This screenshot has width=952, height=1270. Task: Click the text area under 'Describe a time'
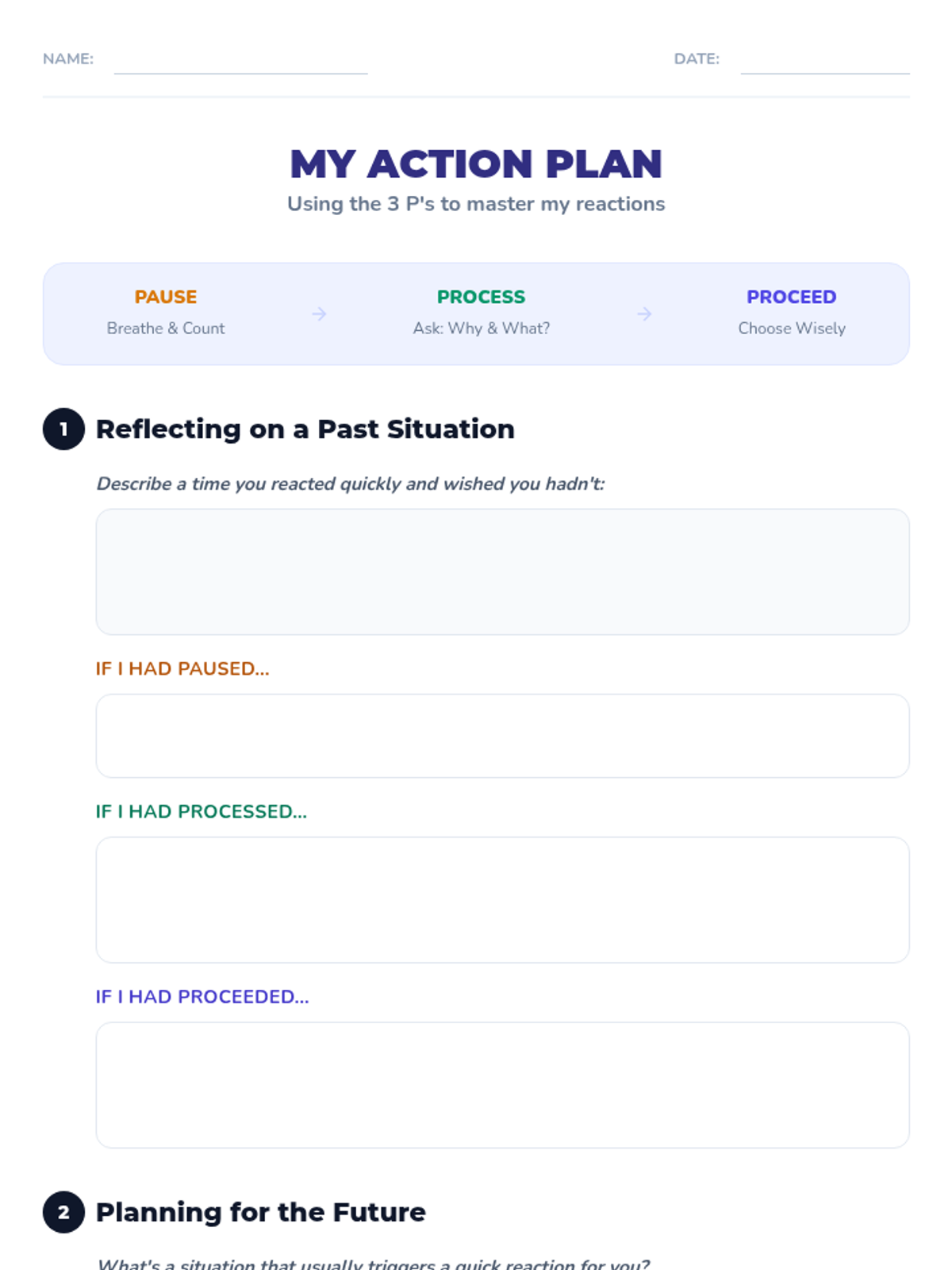click(502, 571)
